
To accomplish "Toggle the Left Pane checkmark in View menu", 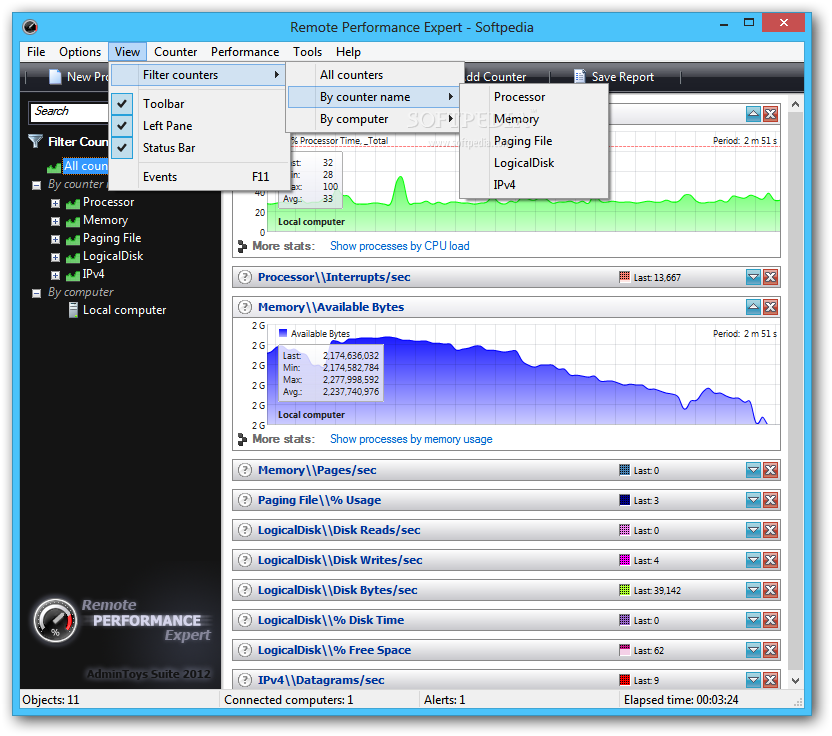I will 122,126.
